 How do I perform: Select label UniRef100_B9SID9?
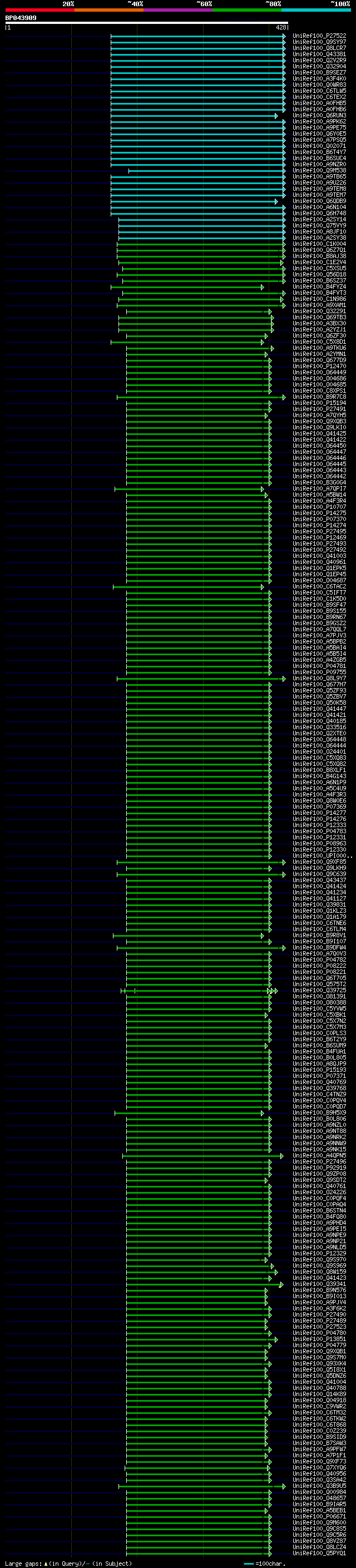(x=319, y=1437)
